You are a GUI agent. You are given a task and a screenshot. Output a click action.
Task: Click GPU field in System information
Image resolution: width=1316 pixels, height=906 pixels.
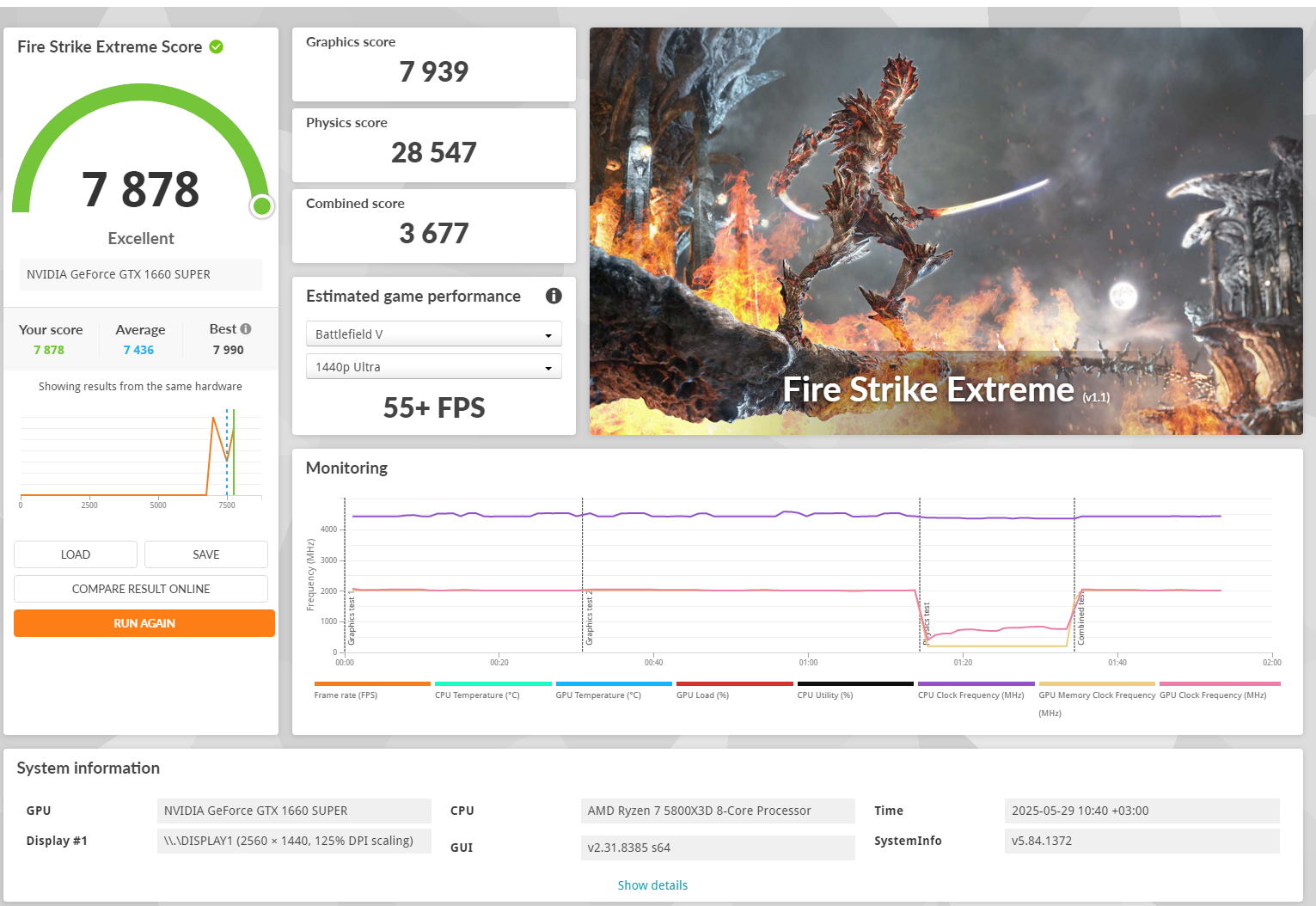(294, 811)
